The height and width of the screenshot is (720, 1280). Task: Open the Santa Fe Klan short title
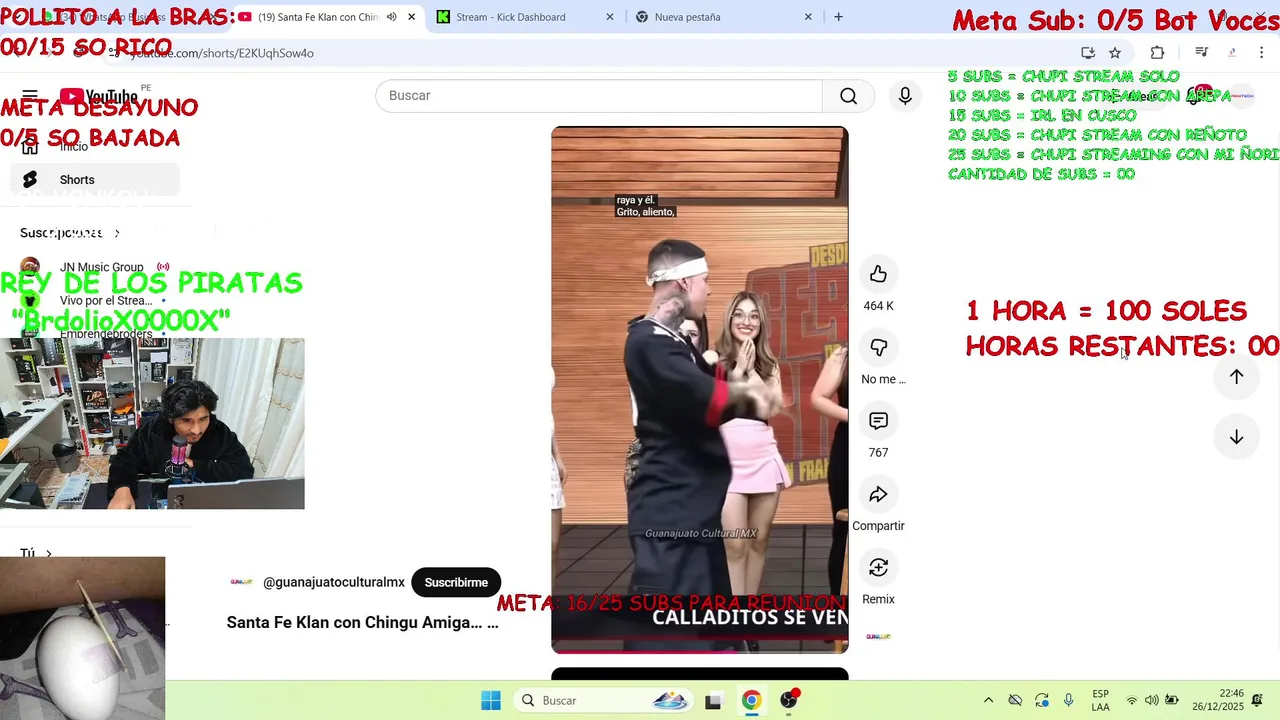click(362, 623)
